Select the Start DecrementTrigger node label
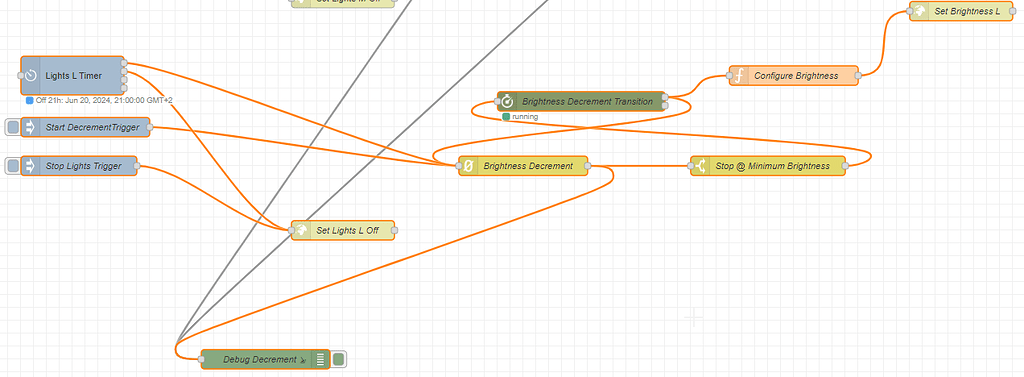 (92, 127)
